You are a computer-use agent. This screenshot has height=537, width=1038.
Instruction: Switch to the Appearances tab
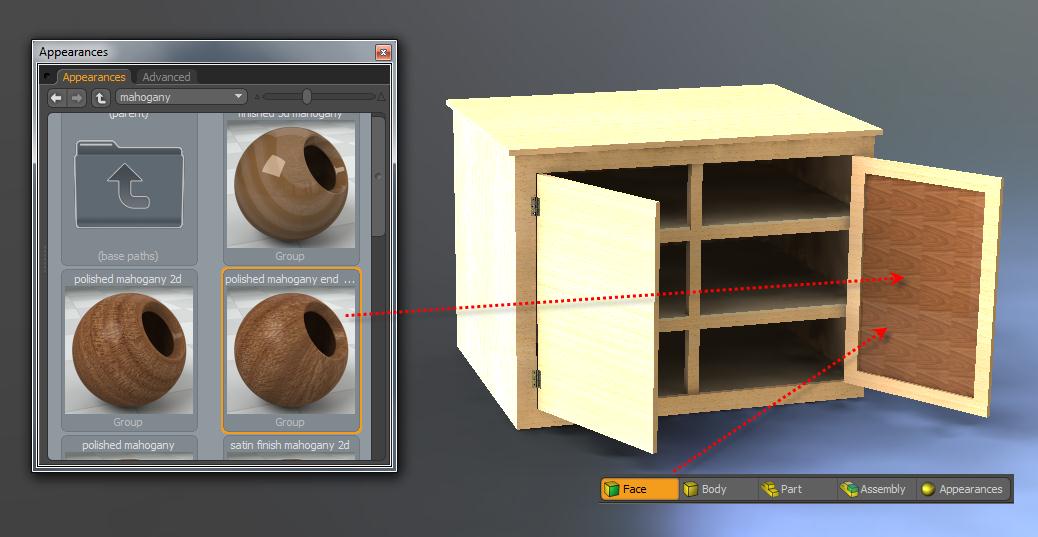tap(94, 77)
